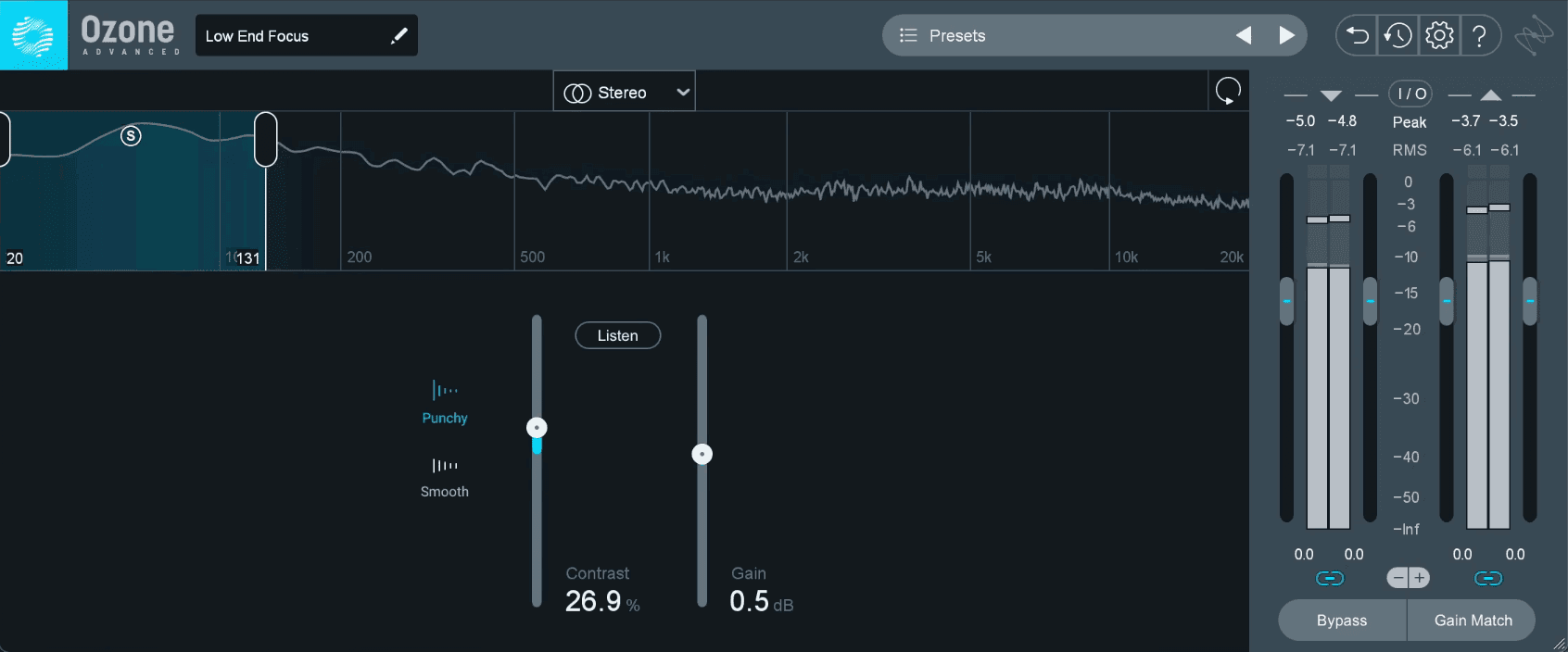Viewport: 1568px width, 652px height.
Task: Go to next preset with right arrow
Action: tap(1286, 35)
